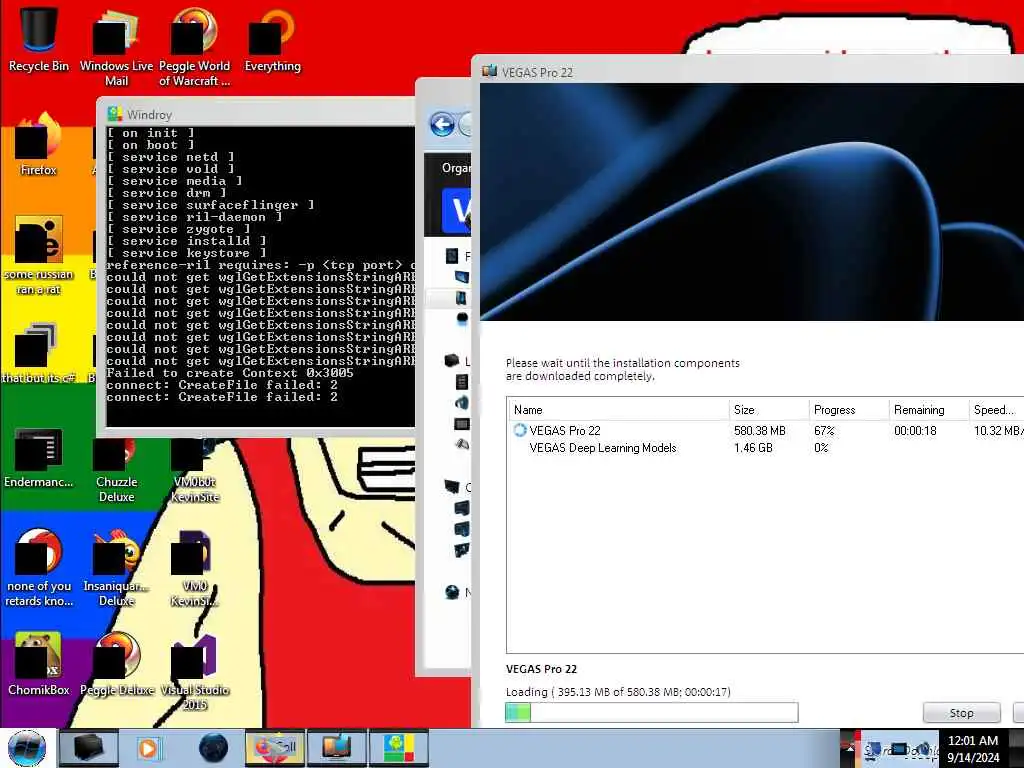Click the 580.38 MB size cell
Image resolution: width=1024 pixels, height=768 pixels.
click(760, 430)
